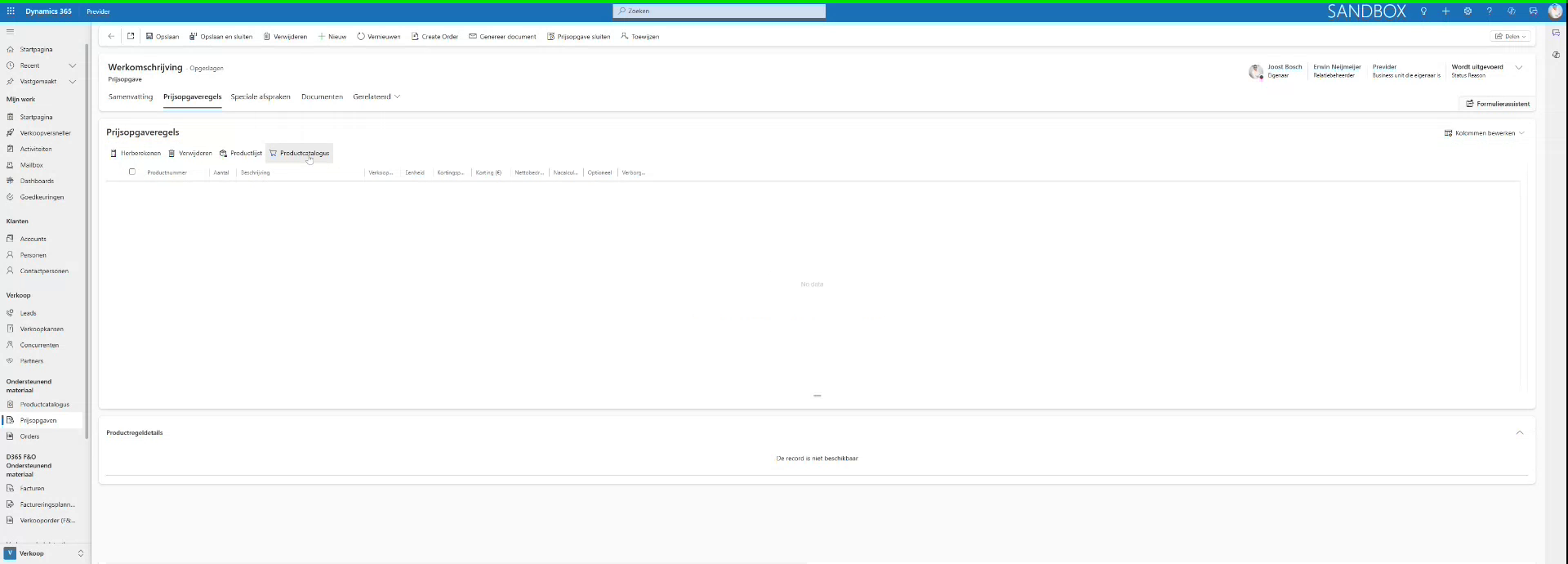Open owner Joost Bosch link
This screenshot has height=564, width=1568.
pyautogui.click(x=1285, y=67)
